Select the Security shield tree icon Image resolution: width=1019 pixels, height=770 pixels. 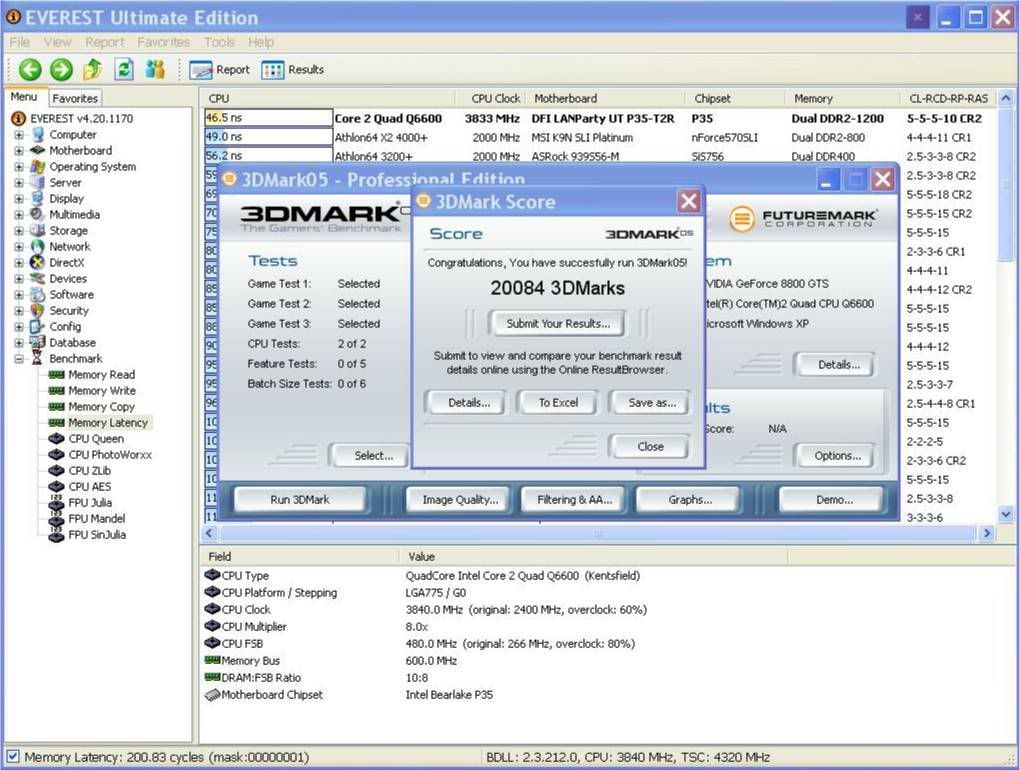click(x=38, y=311)
